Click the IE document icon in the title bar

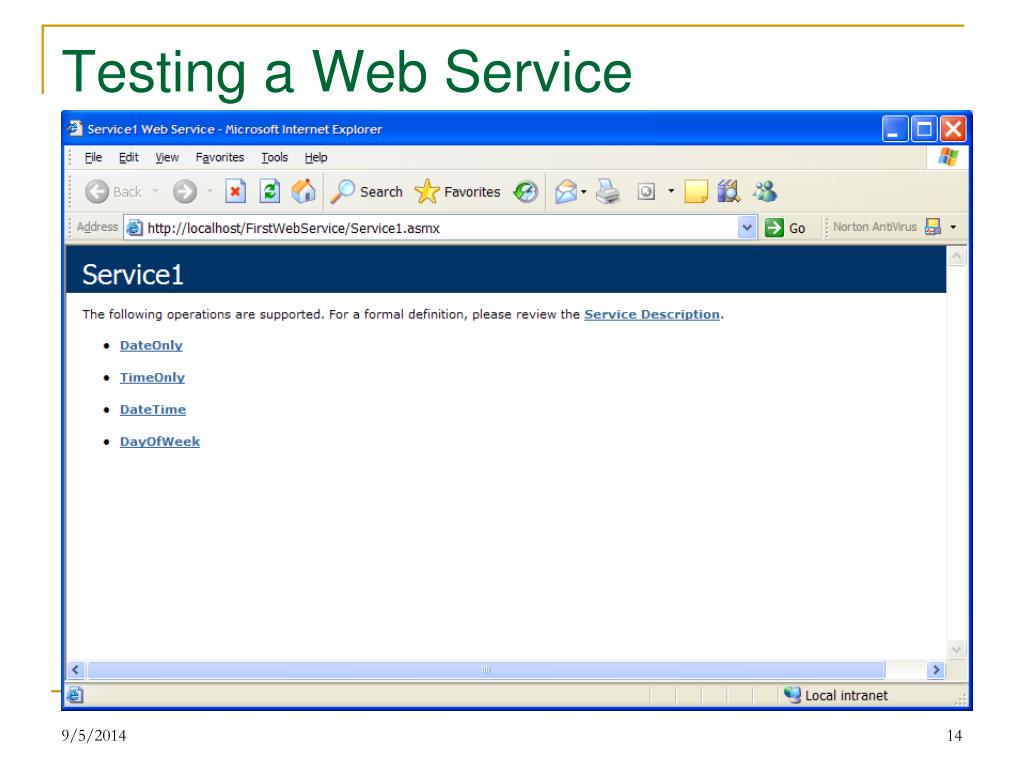(75, 128)
